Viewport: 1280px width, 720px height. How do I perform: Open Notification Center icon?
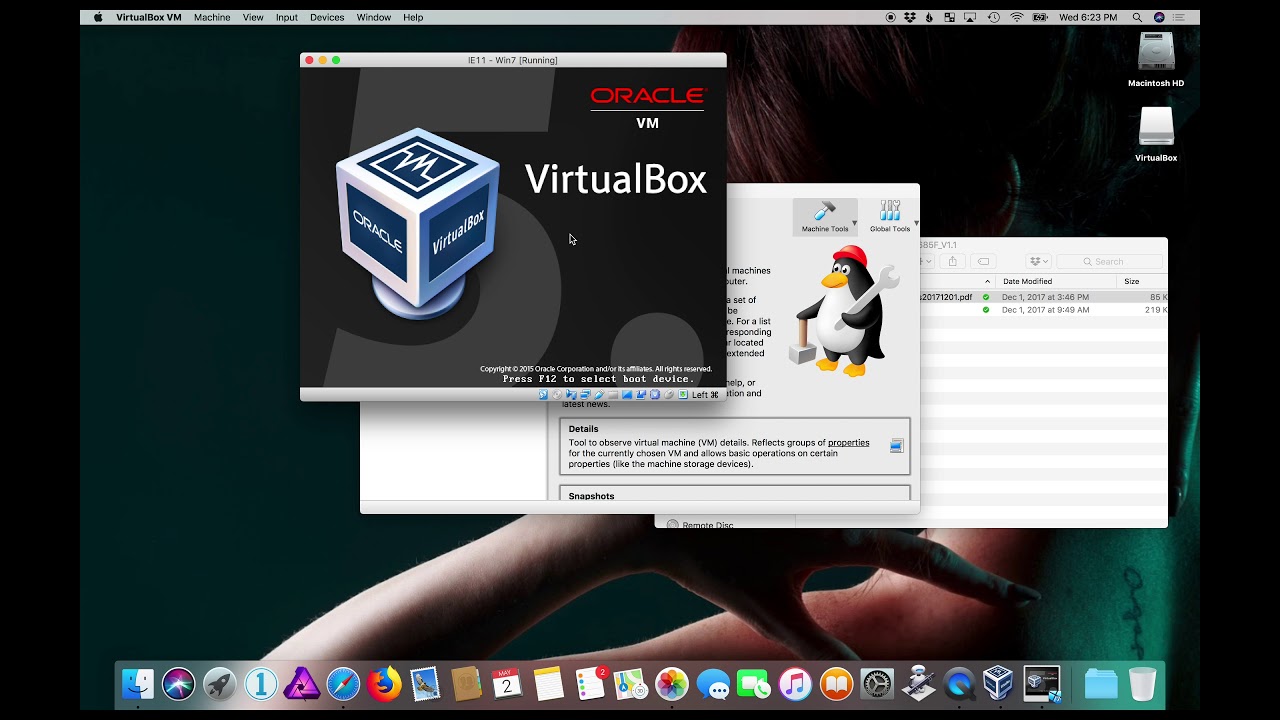[1179, 17]
